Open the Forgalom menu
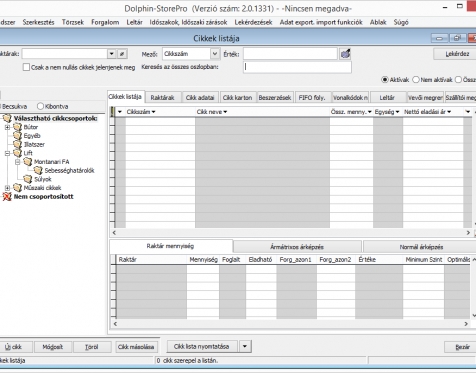The height and width of the screenshot is (373, 476). pos(105,22)
